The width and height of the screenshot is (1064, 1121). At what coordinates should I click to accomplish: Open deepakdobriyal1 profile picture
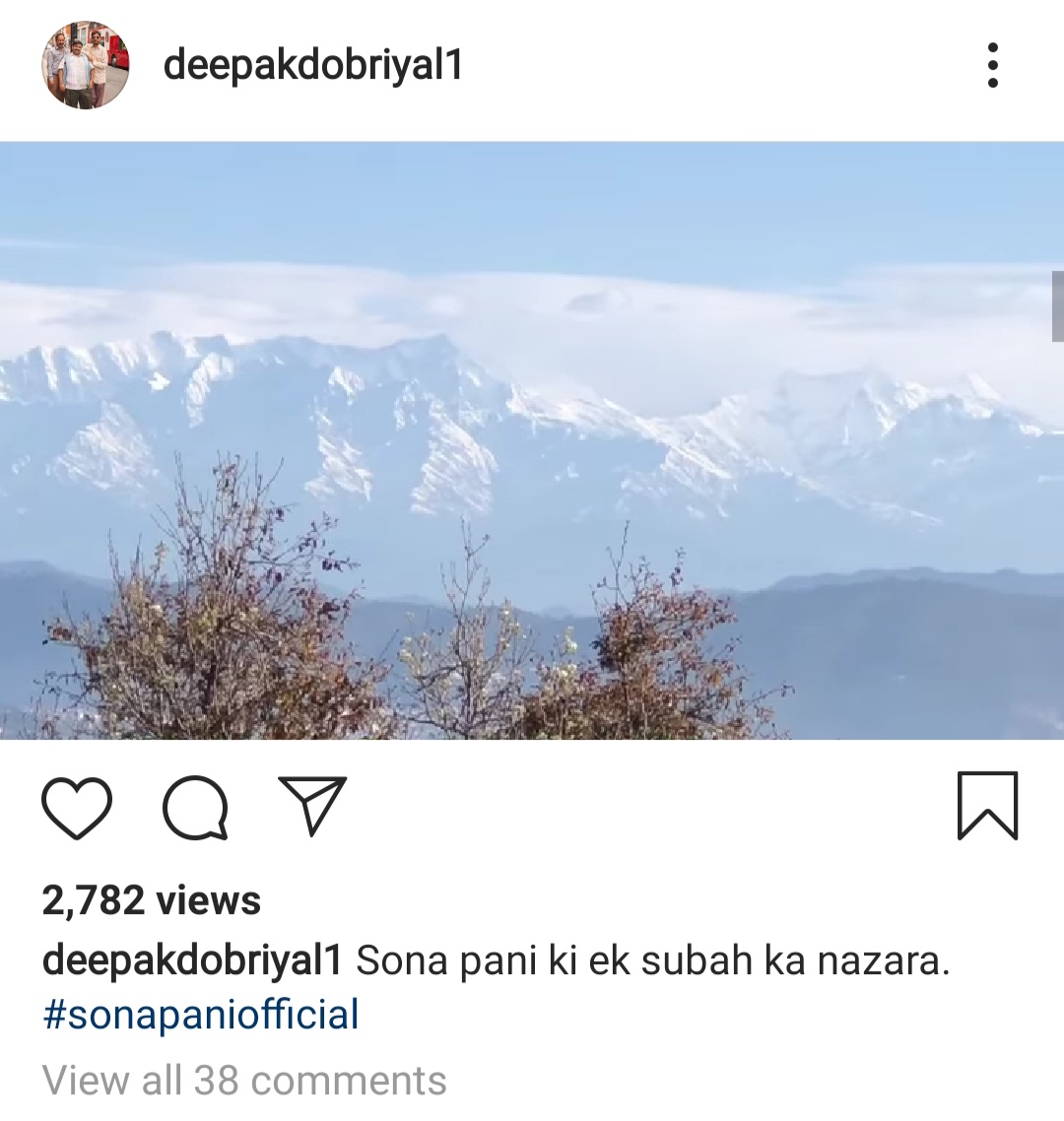pos(86,65)
